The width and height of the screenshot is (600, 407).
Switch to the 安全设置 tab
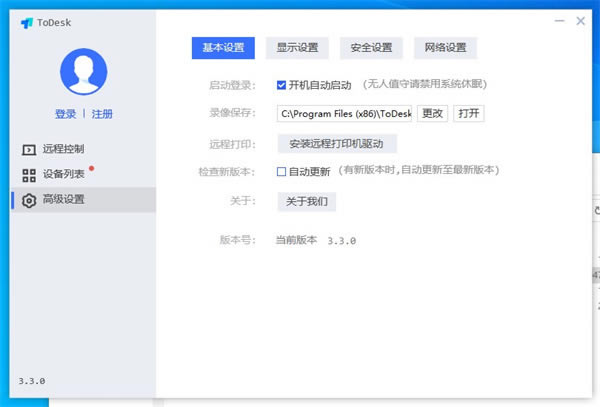[371, 48]
